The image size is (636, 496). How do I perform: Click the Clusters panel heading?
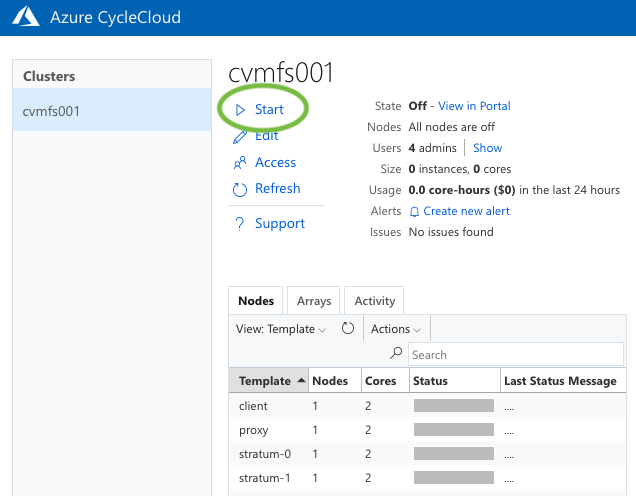[x=49, y=76]
